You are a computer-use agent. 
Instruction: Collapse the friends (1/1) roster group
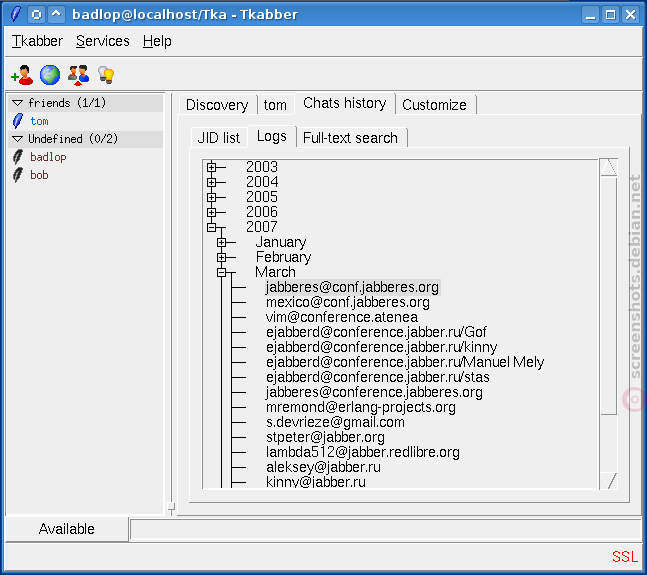point(18,103)
